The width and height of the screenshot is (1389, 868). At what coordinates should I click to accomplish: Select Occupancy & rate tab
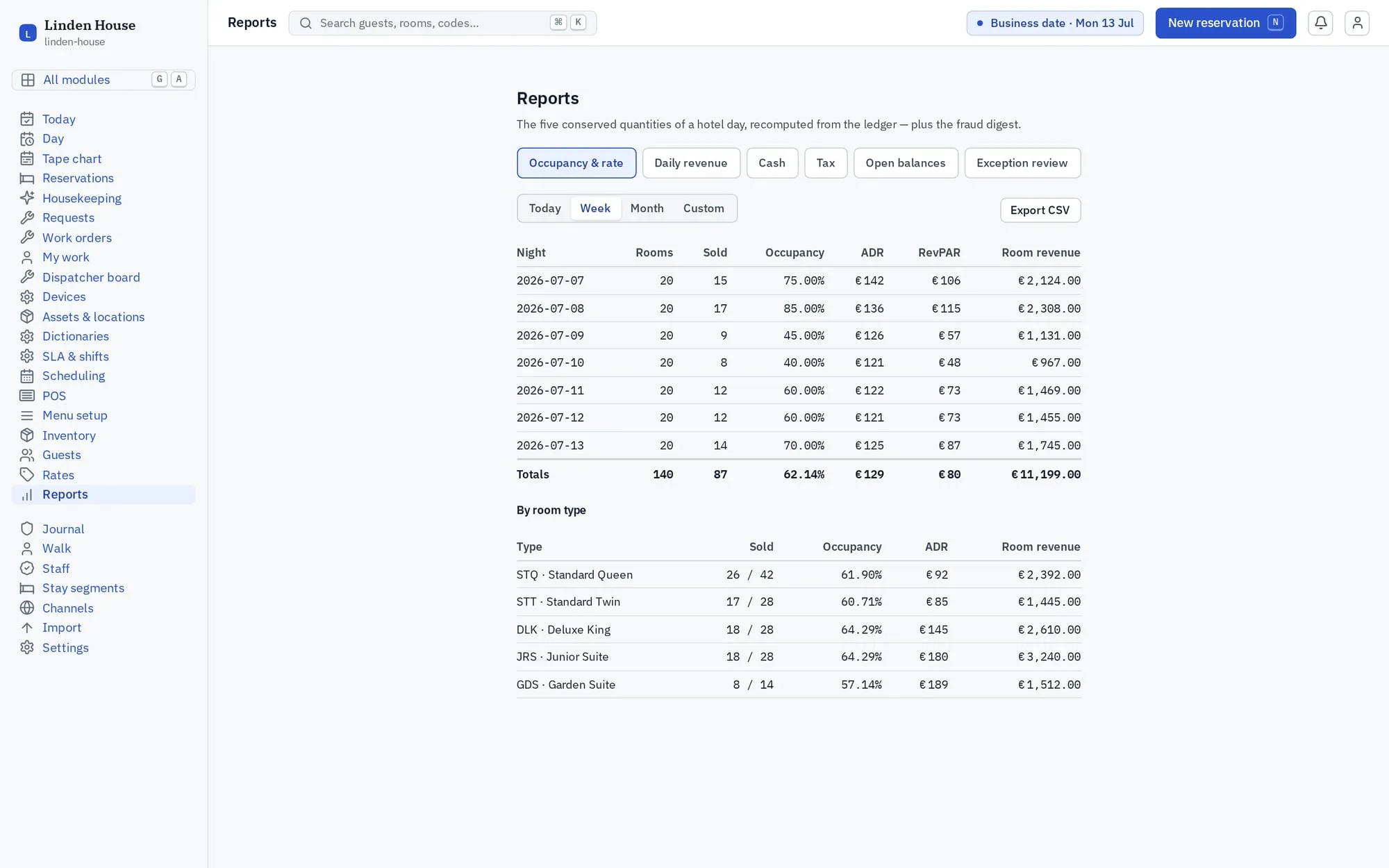(x=576, y=163)
